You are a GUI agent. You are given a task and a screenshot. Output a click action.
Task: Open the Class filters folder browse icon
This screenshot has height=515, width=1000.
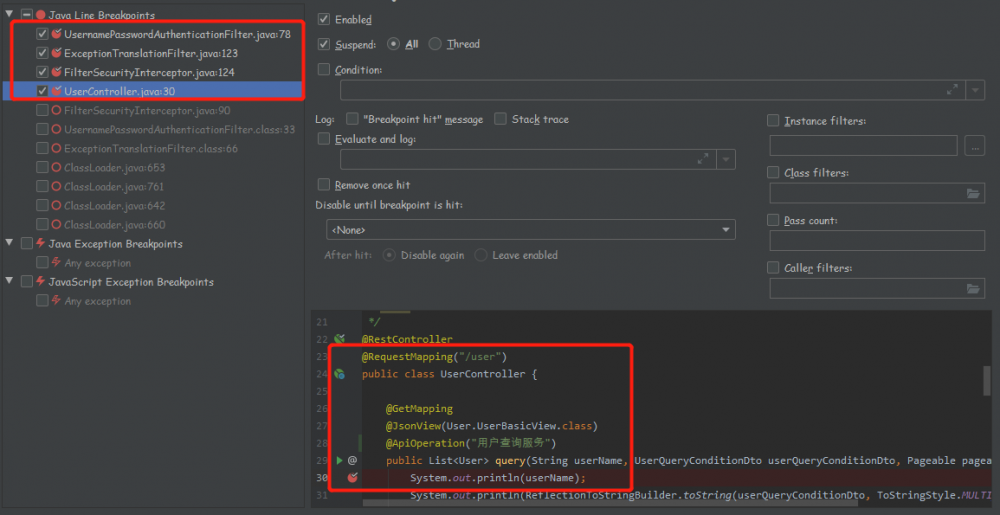[973, 193]
